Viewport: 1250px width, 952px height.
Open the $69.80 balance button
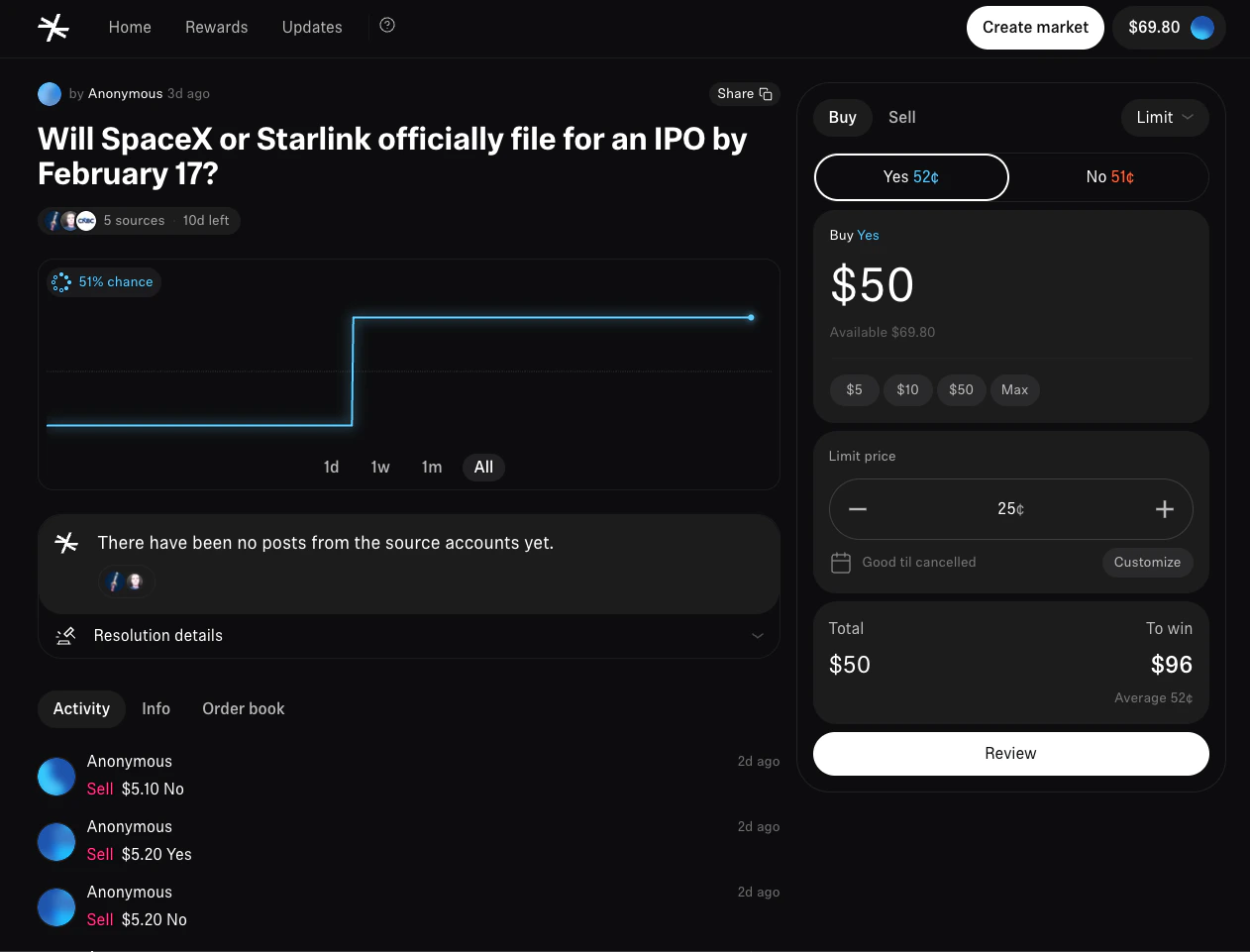coord(1170,28)
